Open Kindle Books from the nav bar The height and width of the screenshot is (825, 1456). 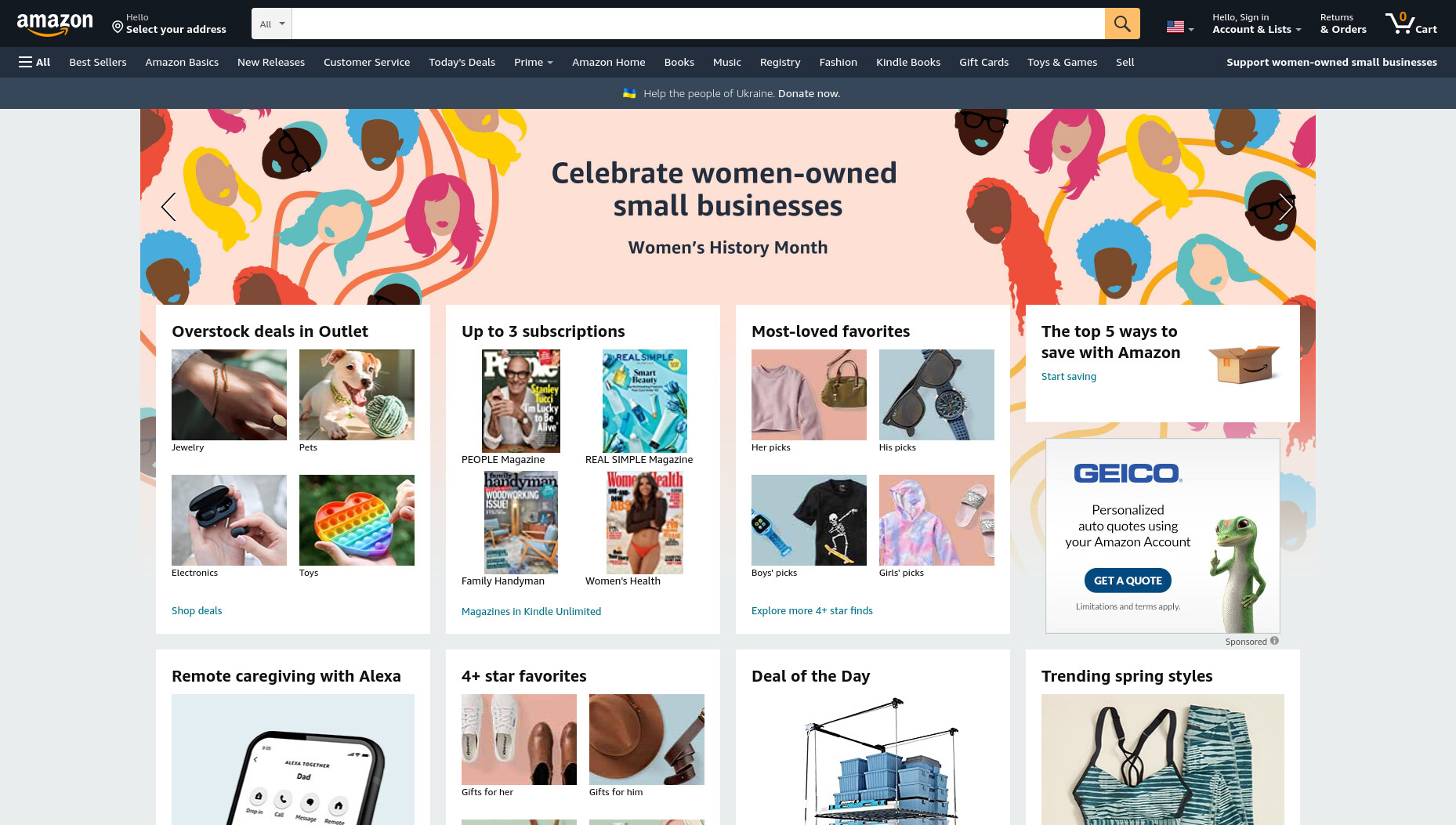908,62
